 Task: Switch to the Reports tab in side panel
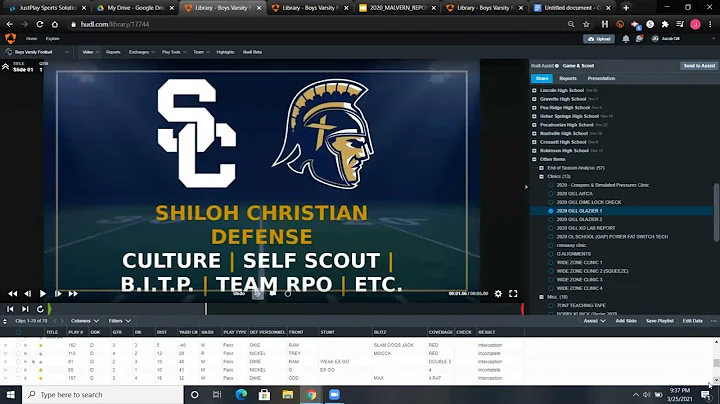568,79
